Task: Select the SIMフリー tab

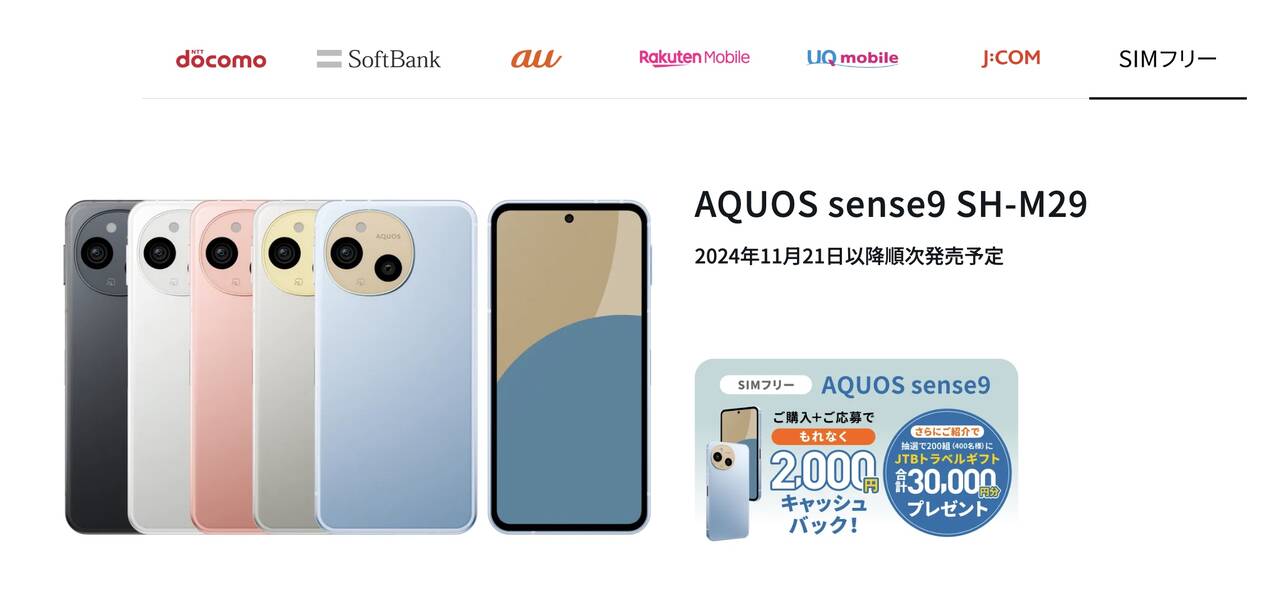Action: coord(1168,58)
